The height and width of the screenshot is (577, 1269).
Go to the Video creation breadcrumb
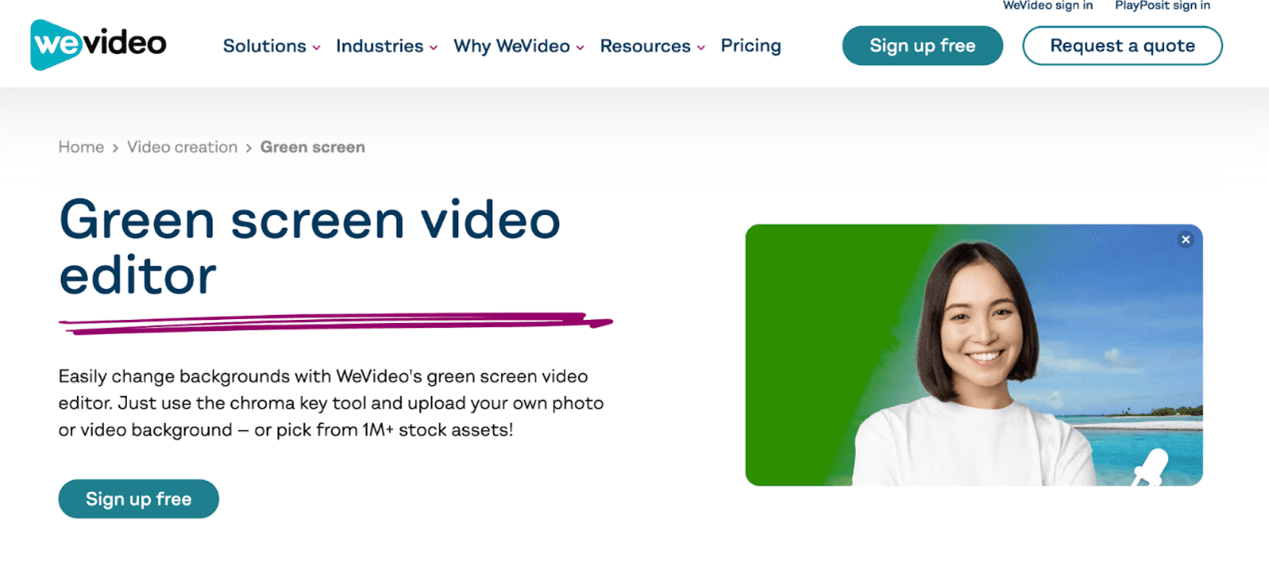[x=182, y=147]
